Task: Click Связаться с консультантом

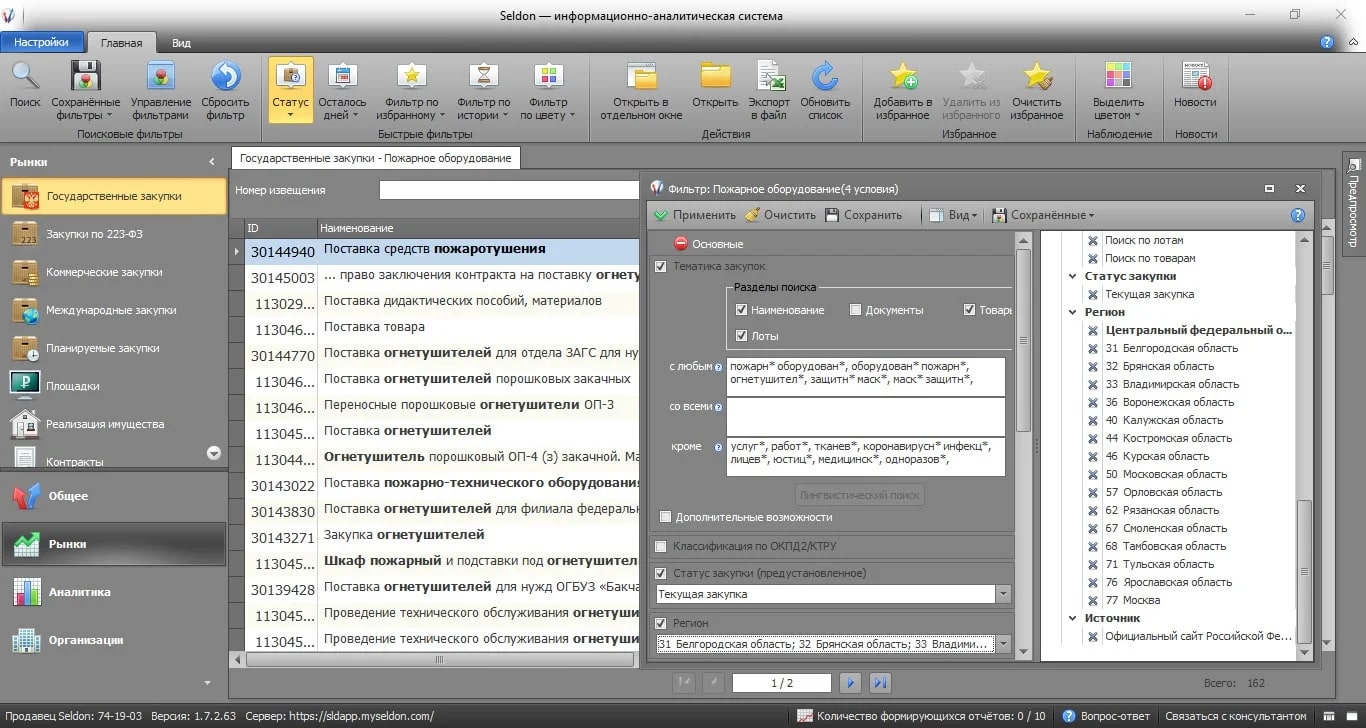Action: point(1236,716)
